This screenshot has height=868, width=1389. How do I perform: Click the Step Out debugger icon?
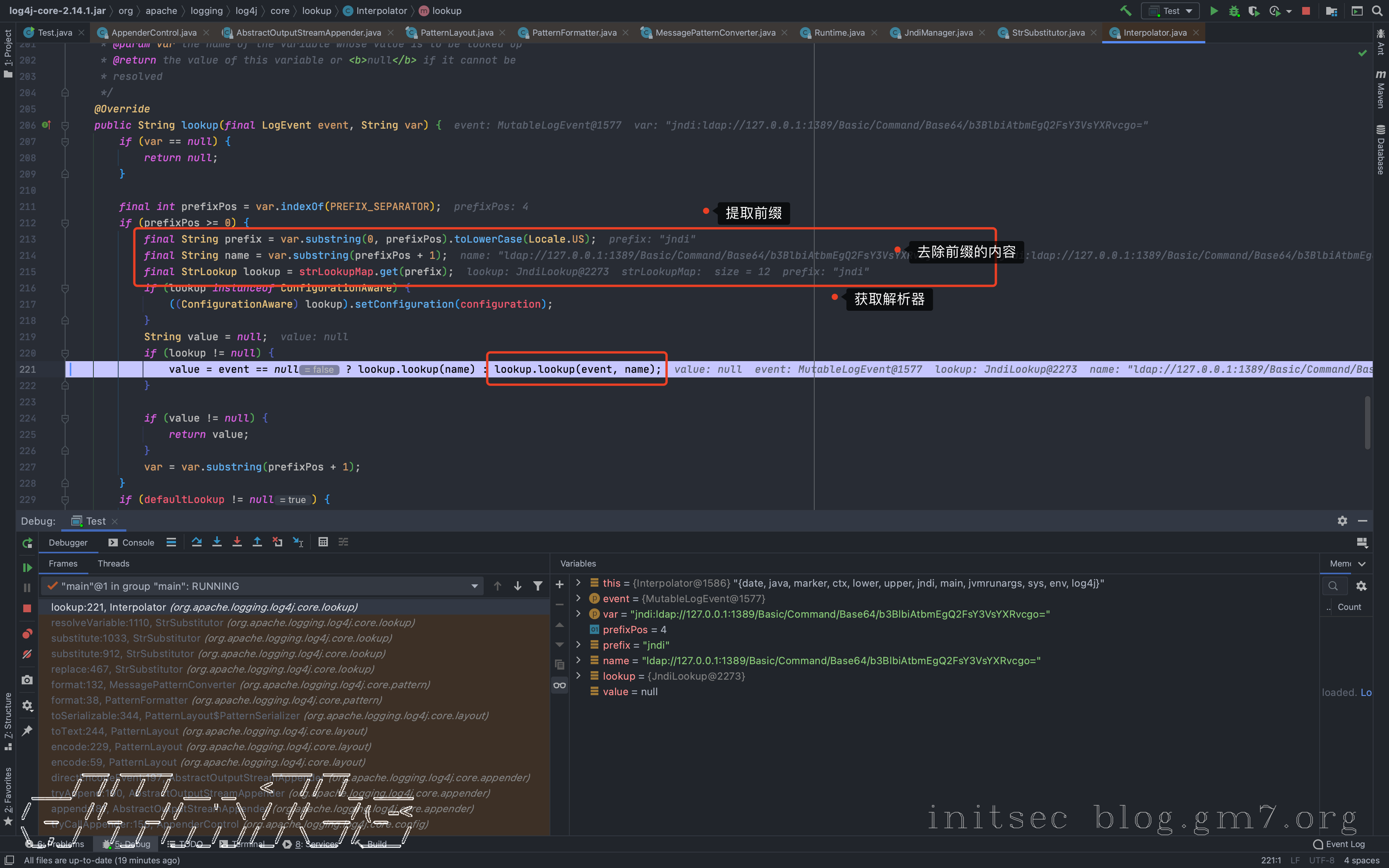[257, 542]
